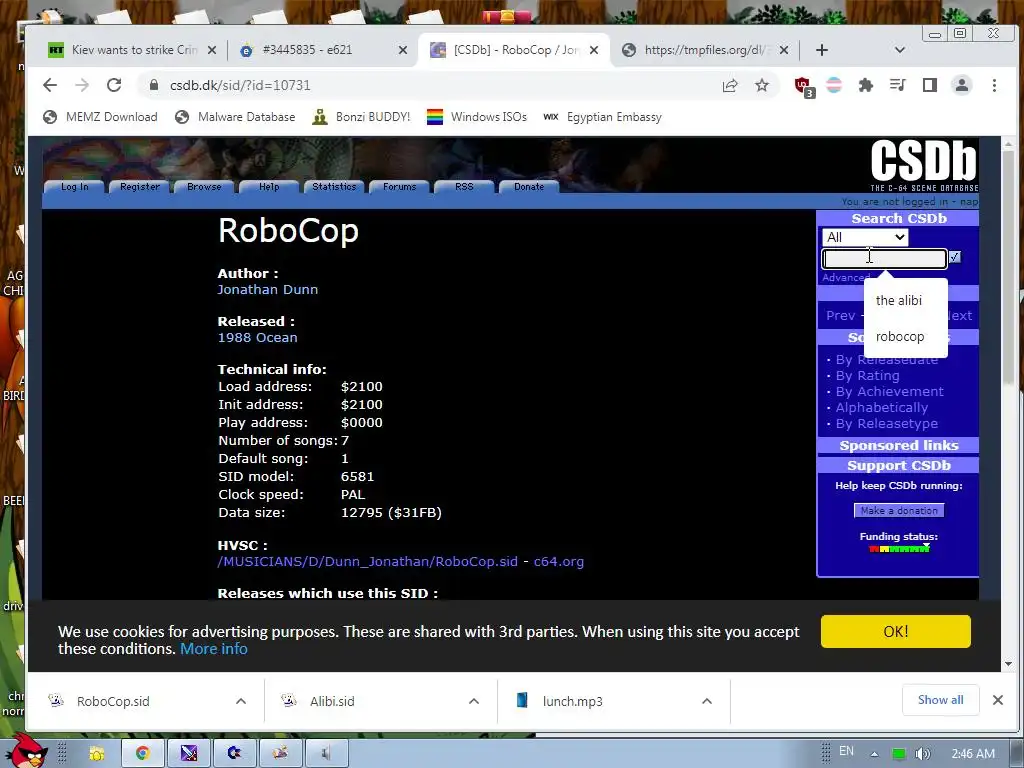This screenshot has height=768, width=1024.
Task: Open a new browser tab
Action: (x=822, y=50)
